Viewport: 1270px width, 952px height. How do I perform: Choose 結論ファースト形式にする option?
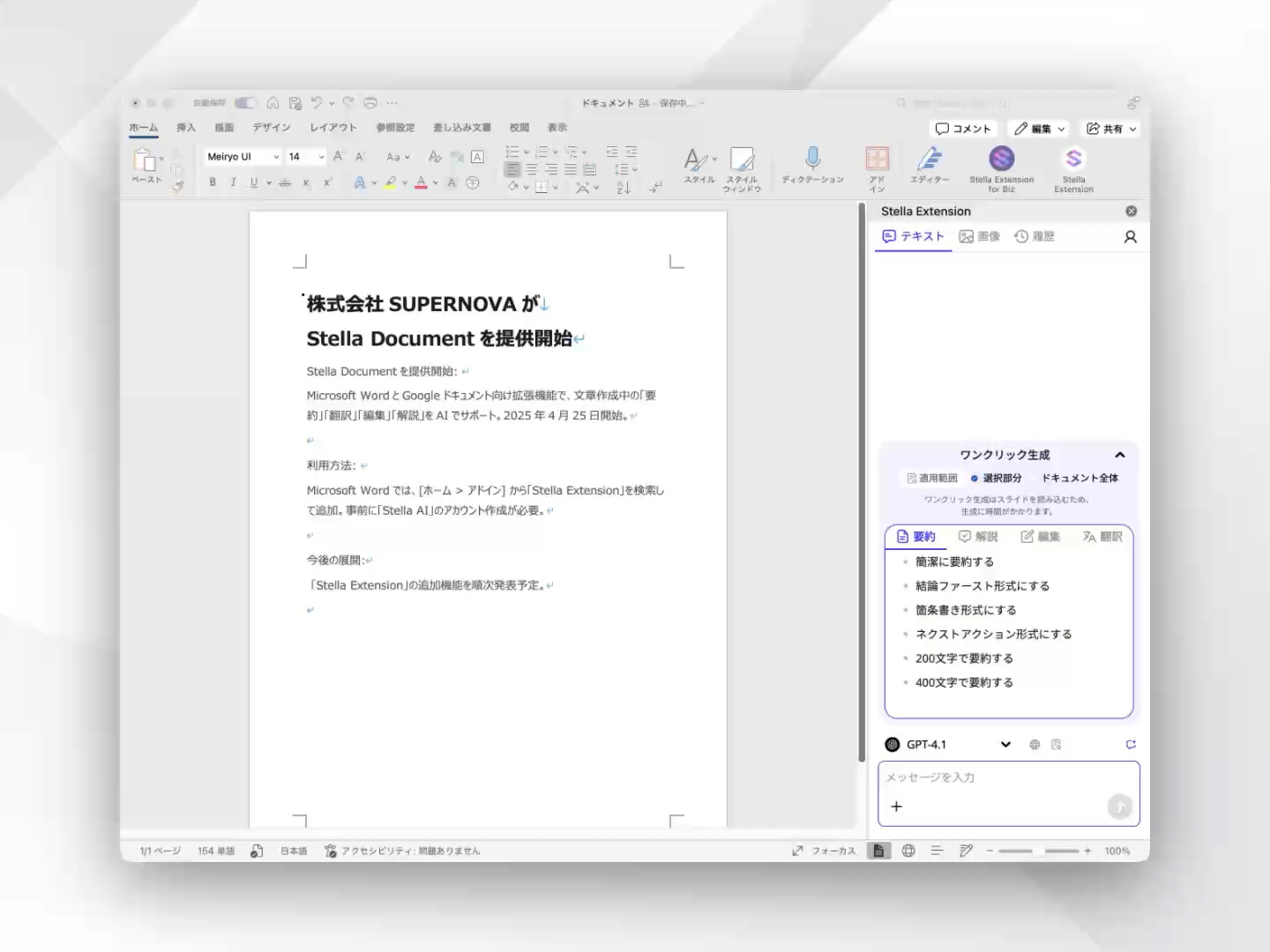coord(982,585)
